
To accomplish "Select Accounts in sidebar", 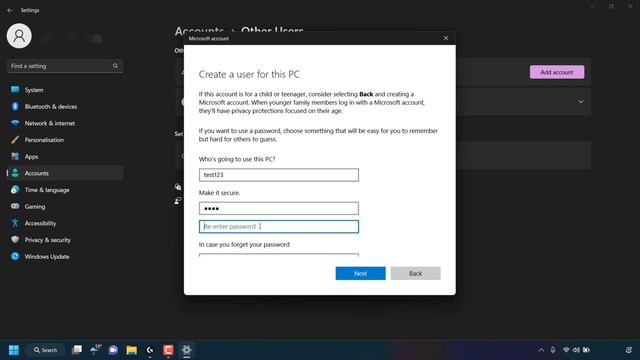I will (65, 173).
